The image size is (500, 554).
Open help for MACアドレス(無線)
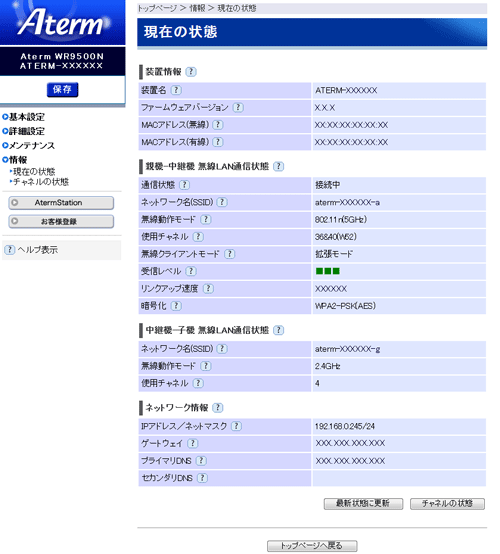click(218, 125)
